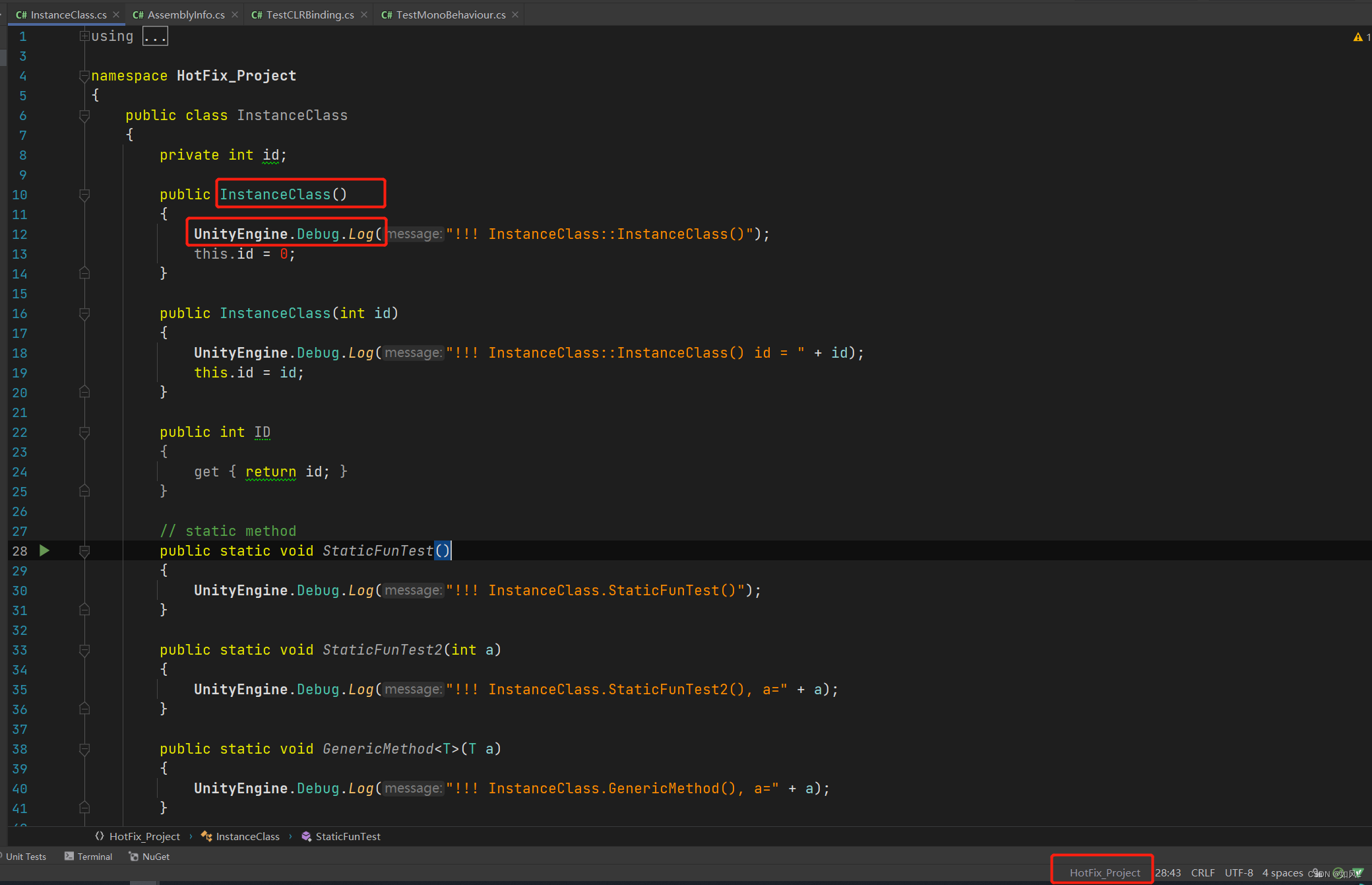Open the TestMonoBehaviour.cs tab
The image size is (1372, 885).
point(443,15)
